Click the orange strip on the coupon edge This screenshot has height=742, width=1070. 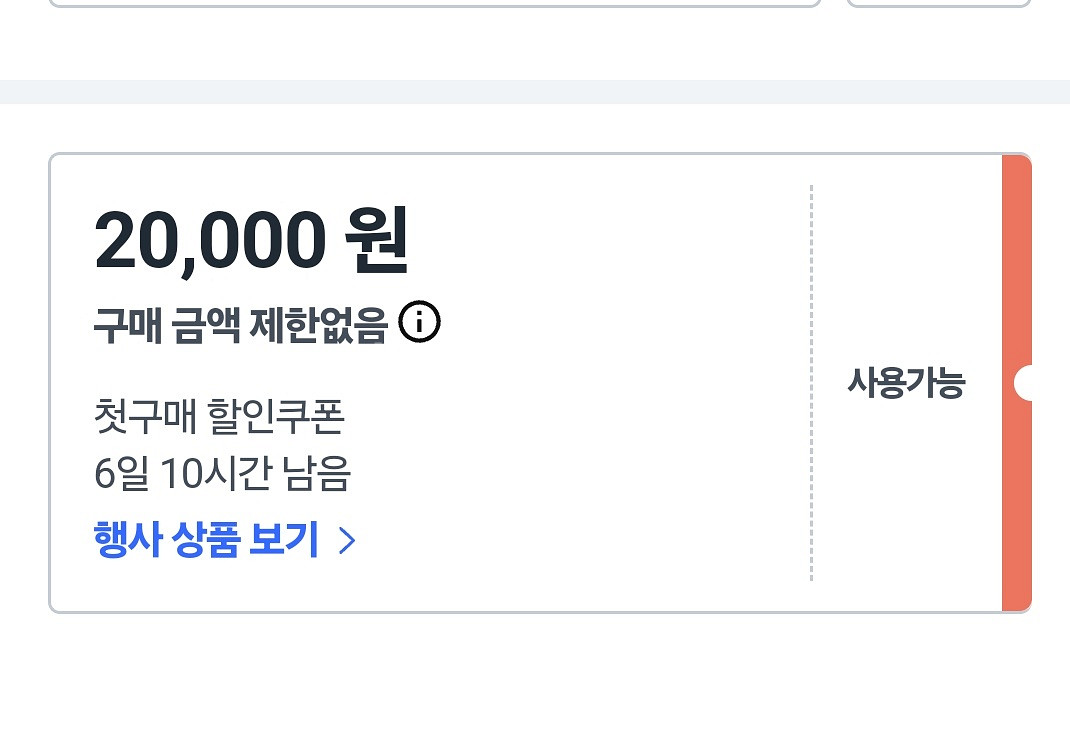click(1017, 383)
